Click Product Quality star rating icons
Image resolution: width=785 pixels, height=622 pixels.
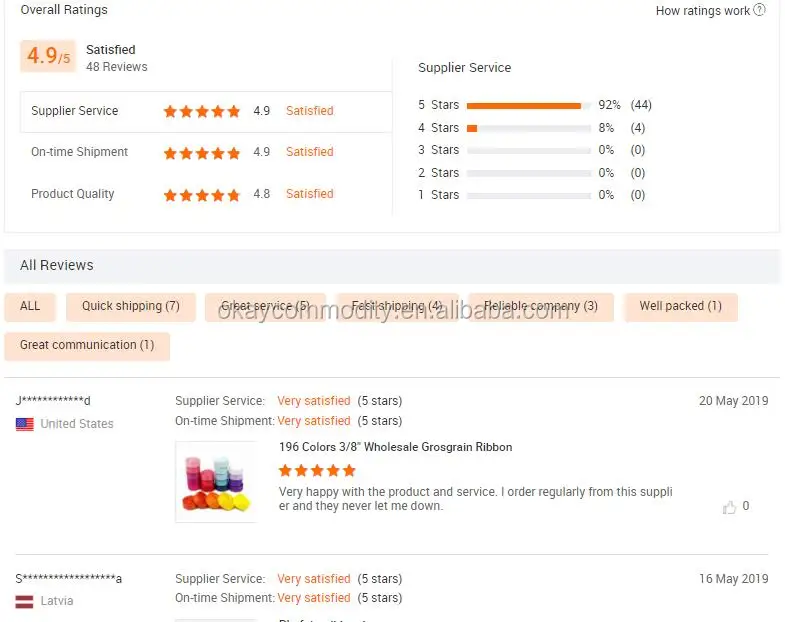pos(202,195)
